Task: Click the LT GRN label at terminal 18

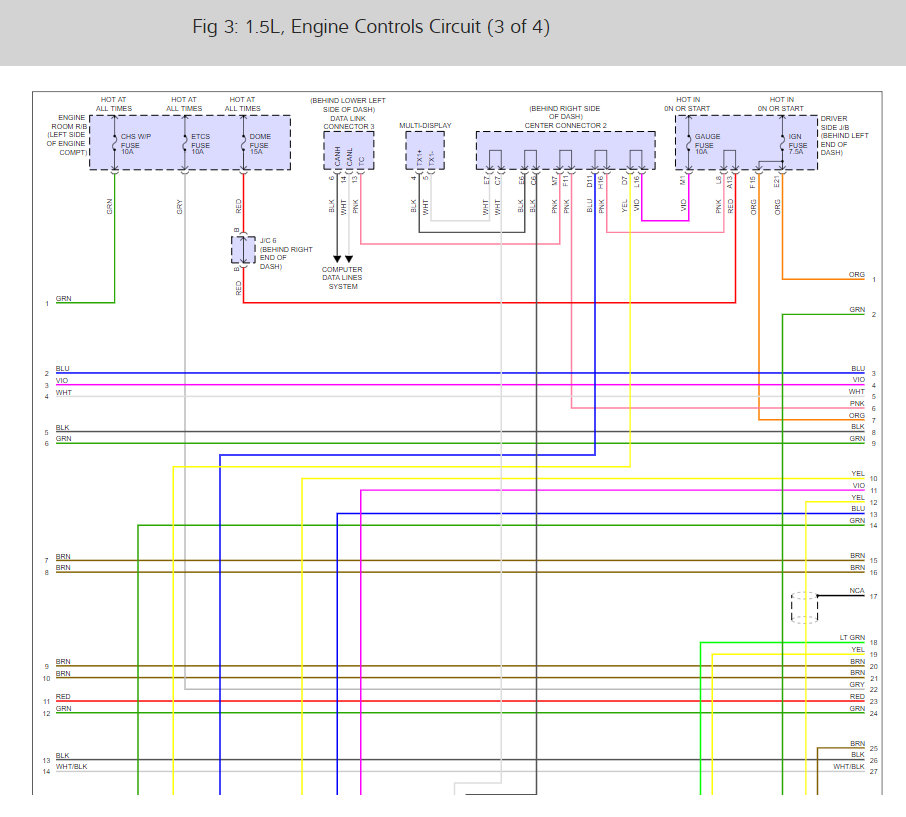Action: [x=852, y=637]
